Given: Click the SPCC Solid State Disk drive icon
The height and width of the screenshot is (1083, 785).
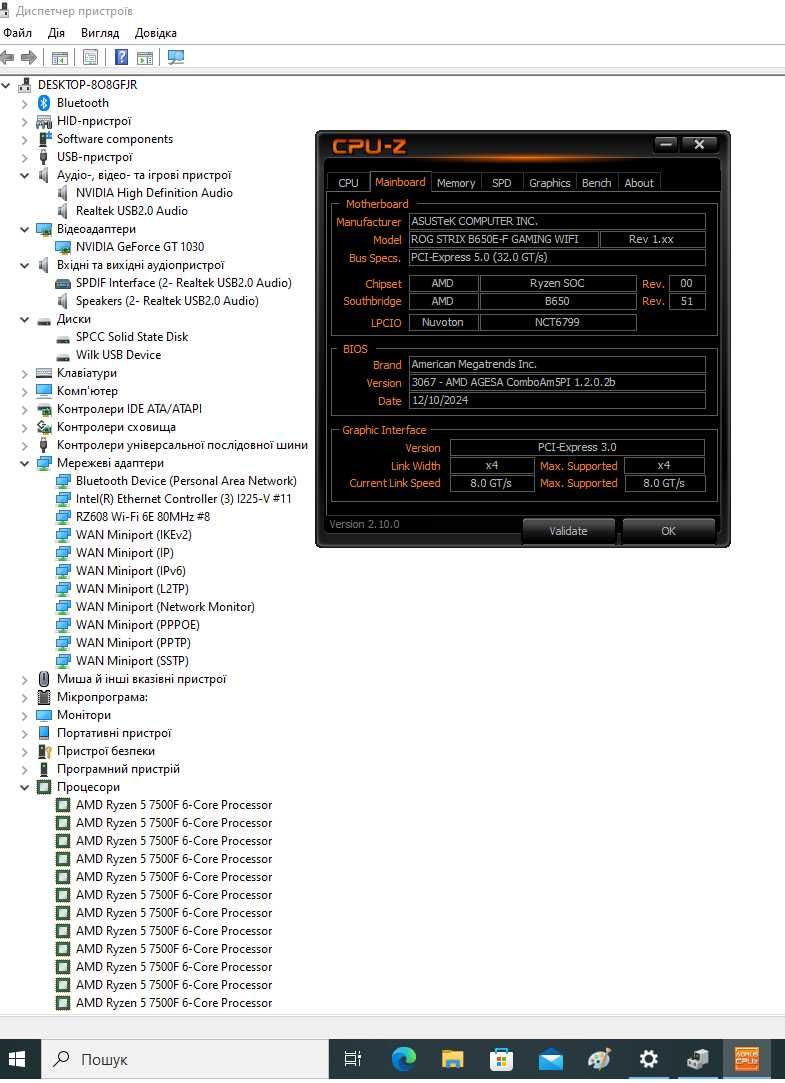Looking at the screenshot, I should (63, 337).
